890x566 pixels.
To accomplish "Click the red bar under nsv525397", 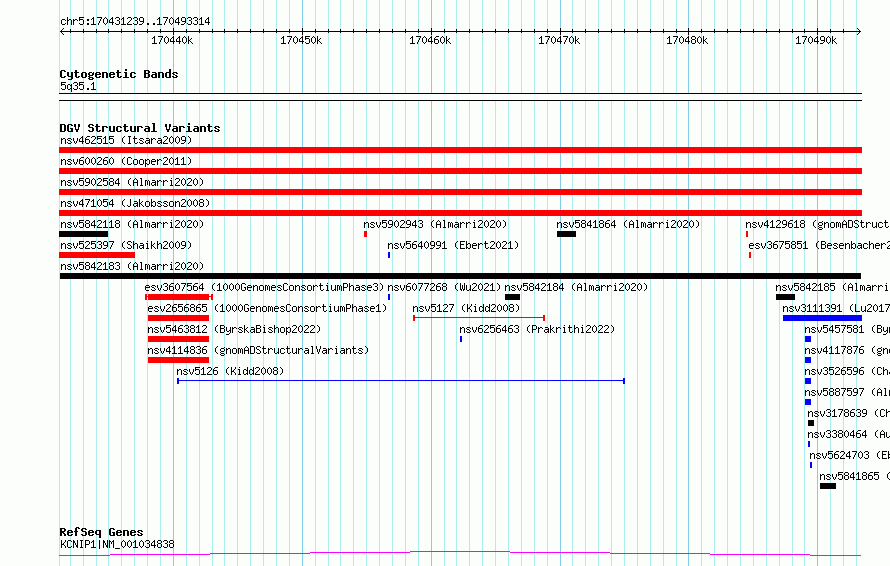I will (x=97, y=255).
